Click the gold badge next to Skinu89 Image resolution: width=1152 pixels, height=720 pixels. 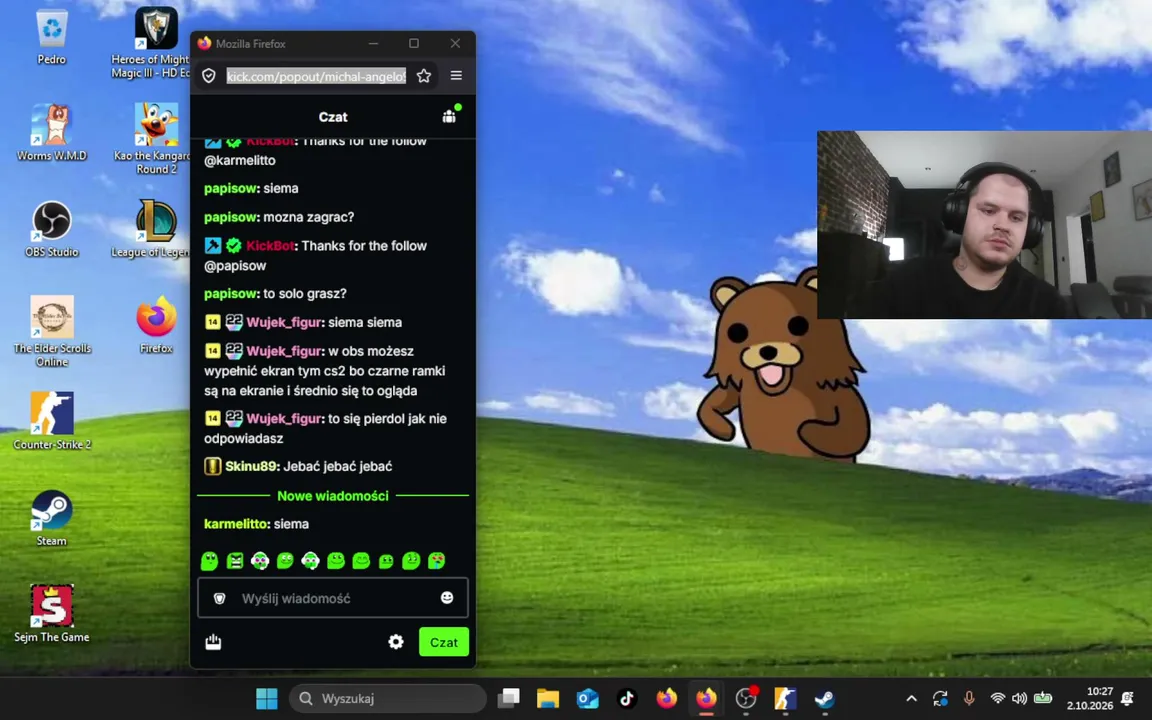point(212,466)
